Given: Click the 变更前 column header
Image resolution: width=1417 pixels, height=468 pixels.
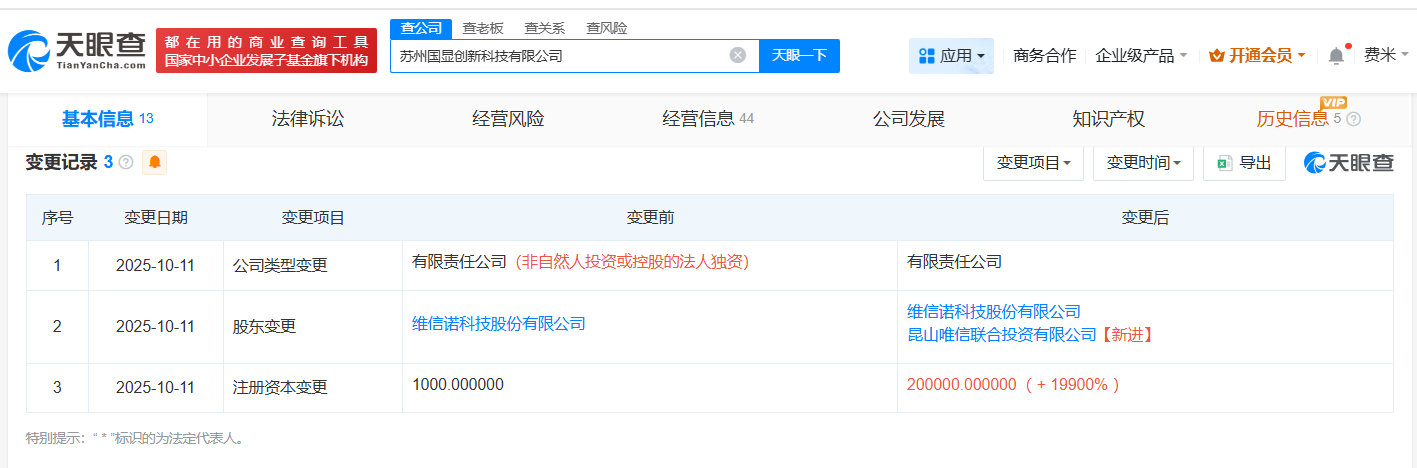Looking at the screenshot, I should [650, 218].
